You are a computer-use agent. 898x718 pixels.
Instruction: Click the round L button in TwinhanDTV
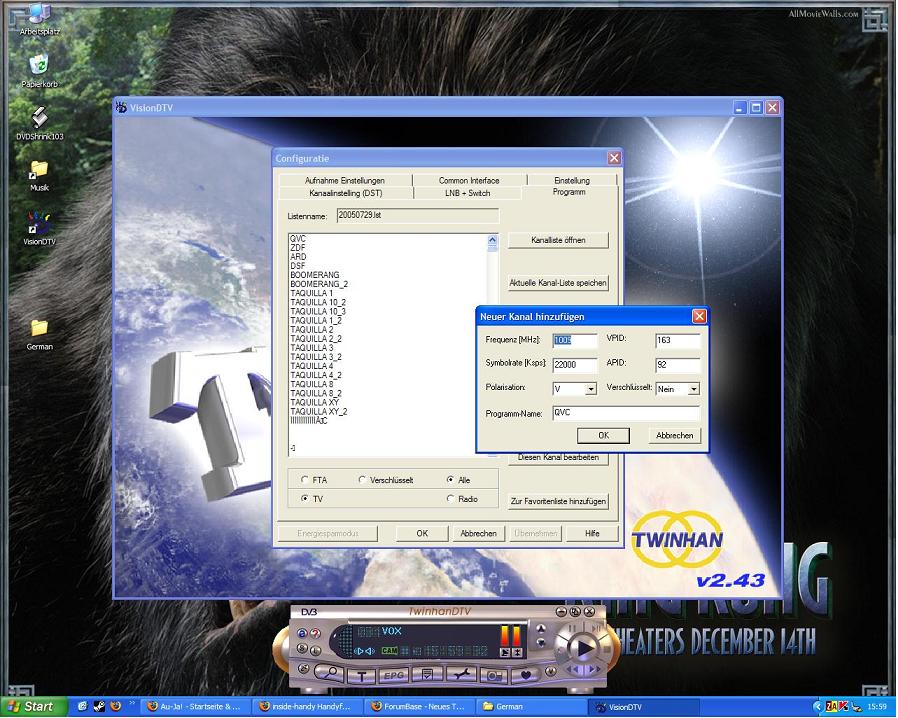pos(316,651)
